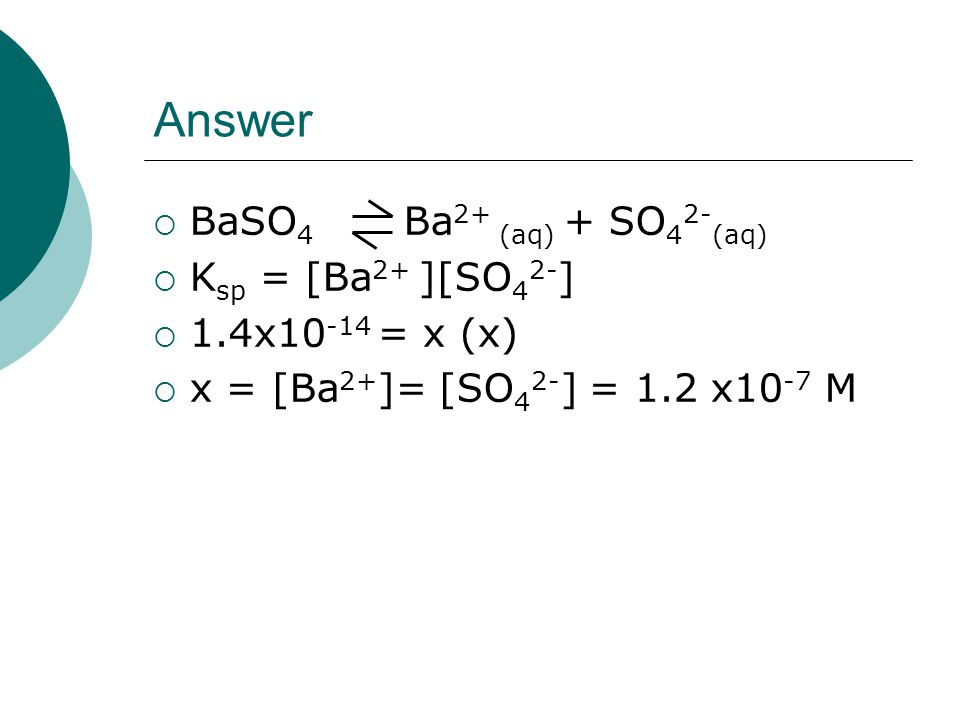Click the [Ba2+][SO4 2-] expression
Image resolution: width=960 pixels, height=720 pixels.
point(439,281)
